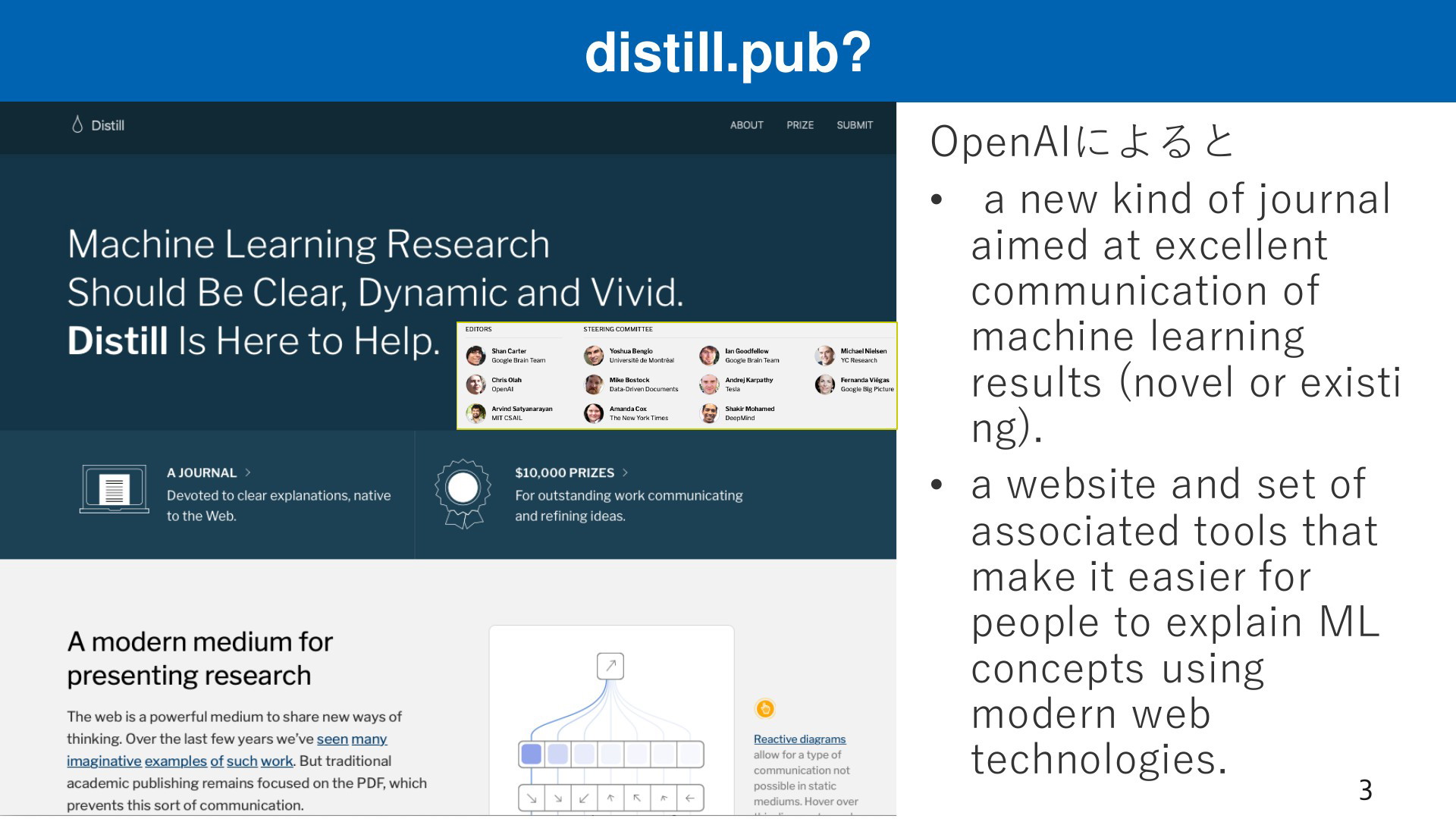Viewport: 1456px width, 819px height.
Task: Click Chris Olah's avatar photo
Action: click(x=475, y=384)
